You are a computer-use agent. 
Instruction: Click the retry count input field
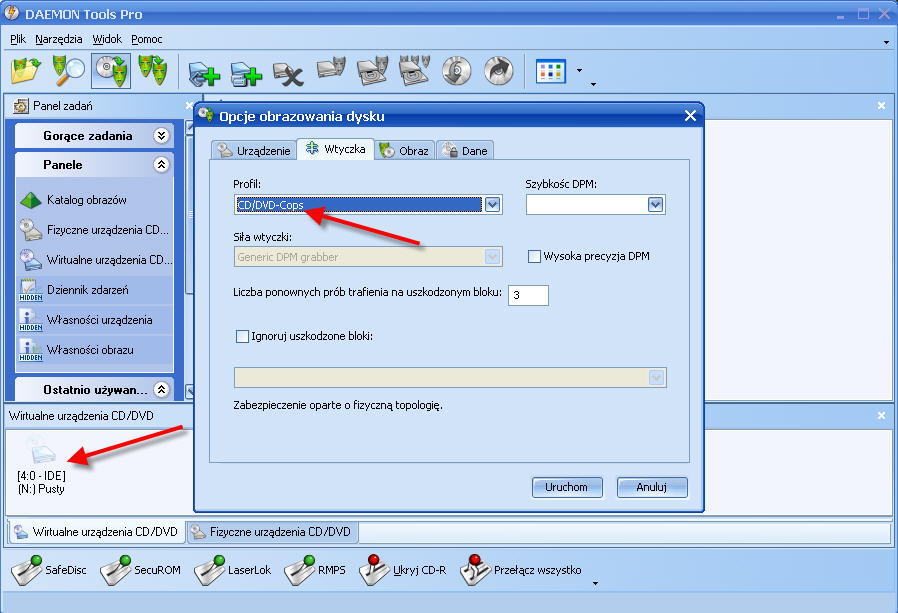coord(528,295)
